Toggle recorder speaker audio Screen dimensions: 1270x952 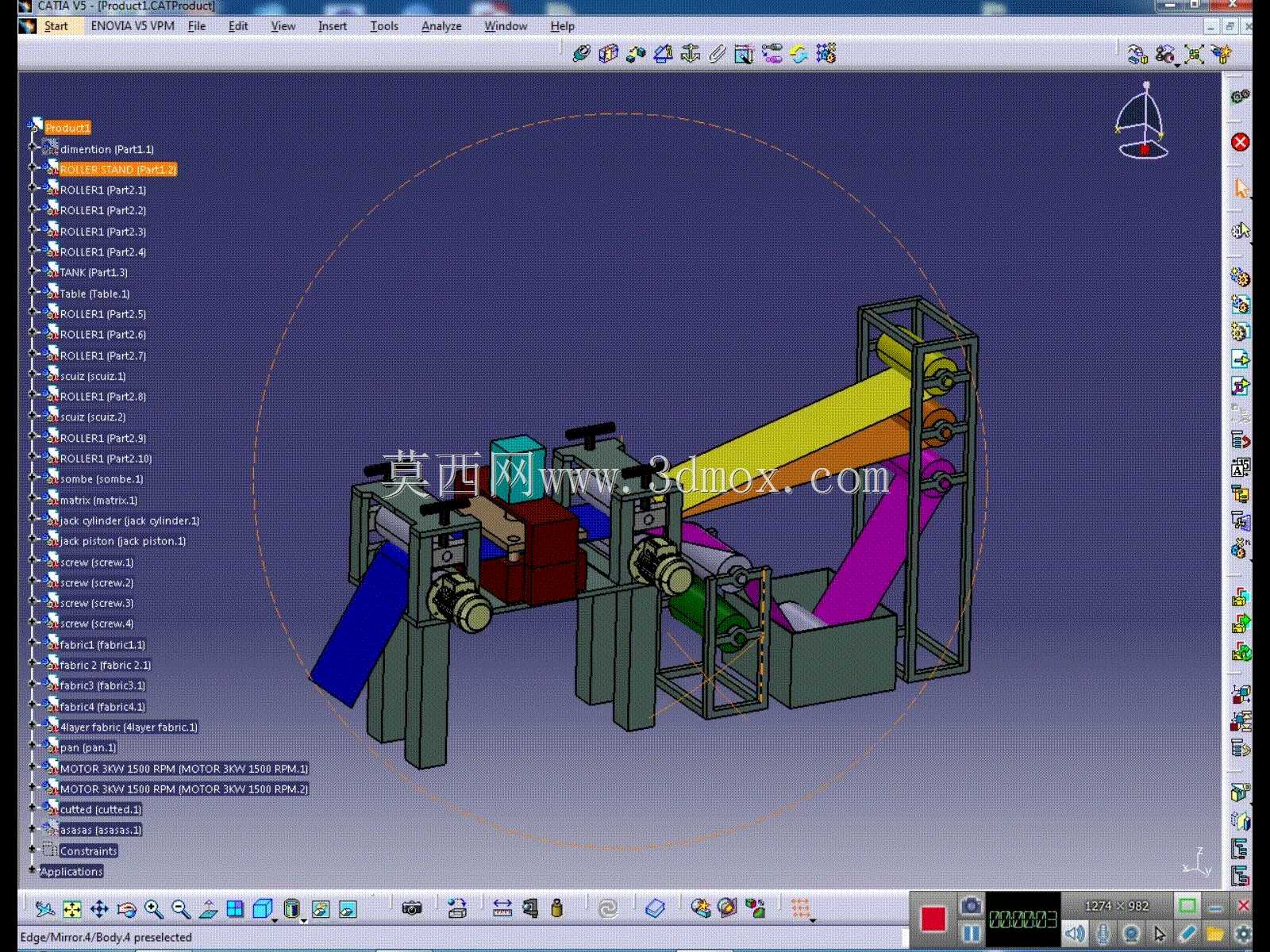click(x=1076, y=934)
